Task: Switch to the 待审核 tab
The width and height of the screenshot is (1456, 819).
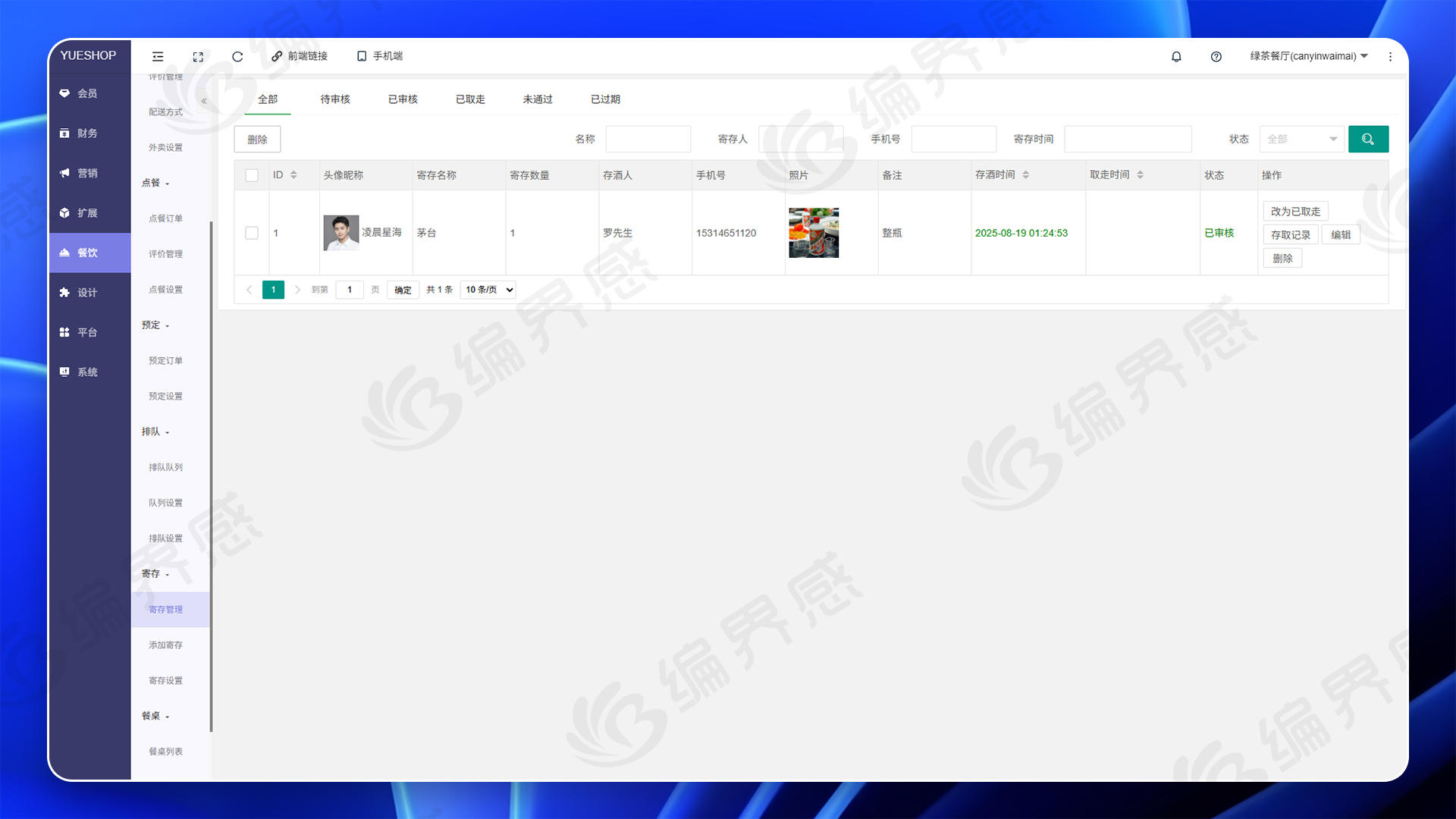Action: point(334,99)
